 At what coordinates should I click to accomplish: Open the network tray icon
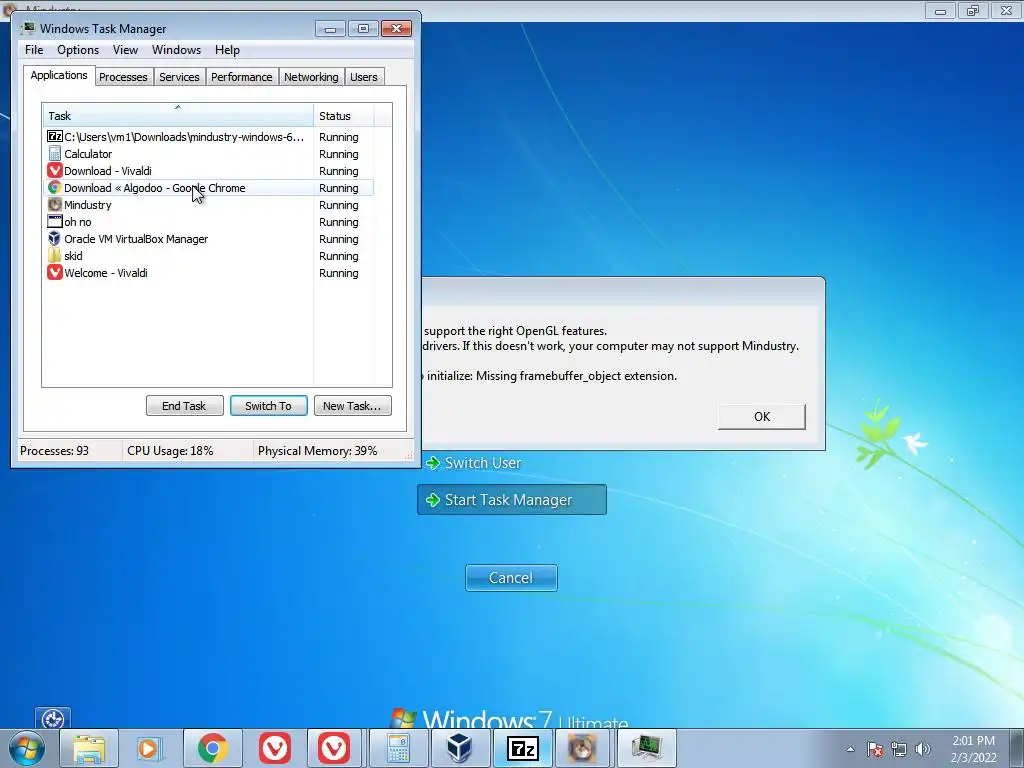(899, 750)
